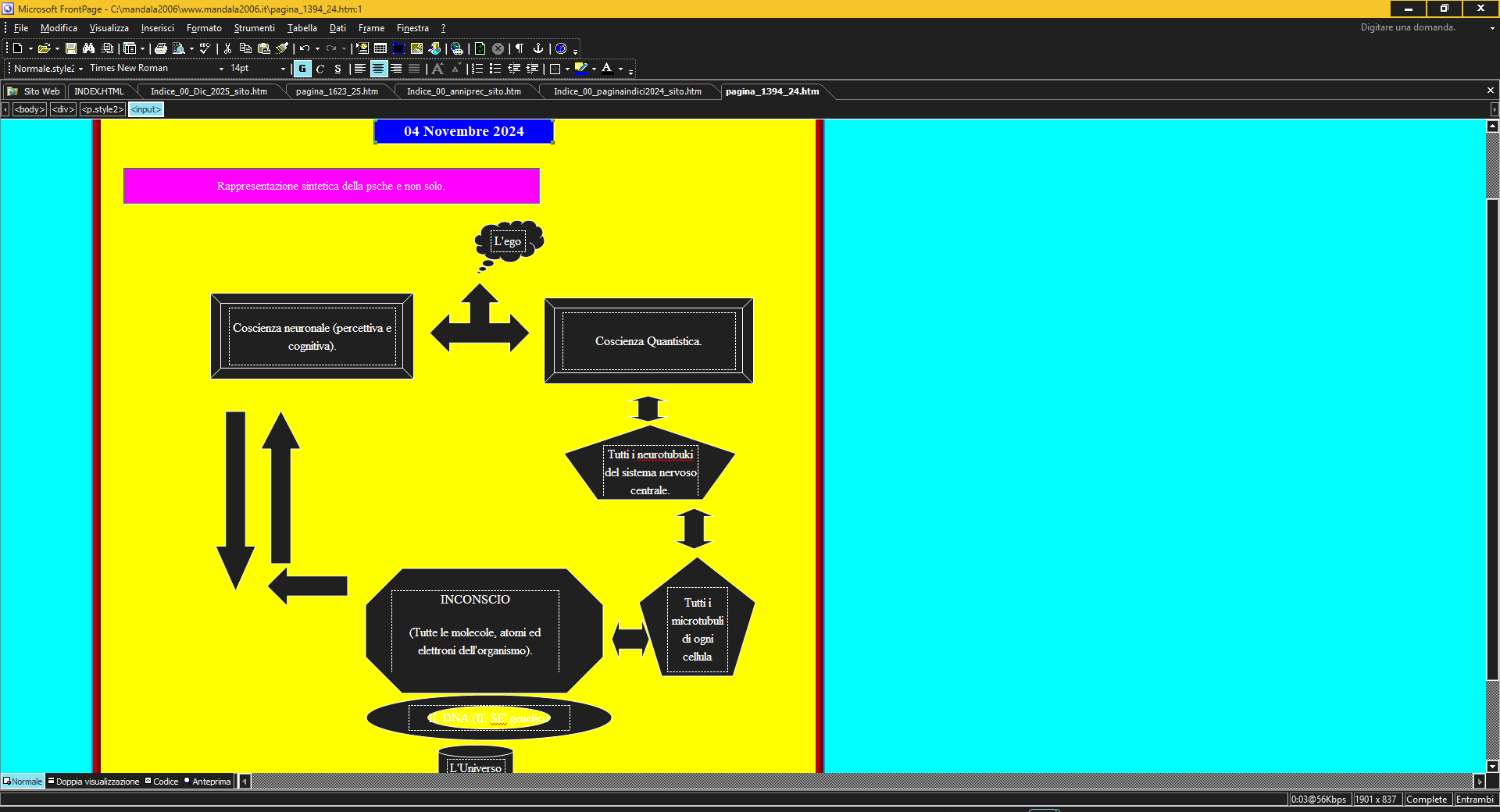Screen dimensions: 1500x812
Task: Click the Format Painter brush icon
Action: (282, 48)
